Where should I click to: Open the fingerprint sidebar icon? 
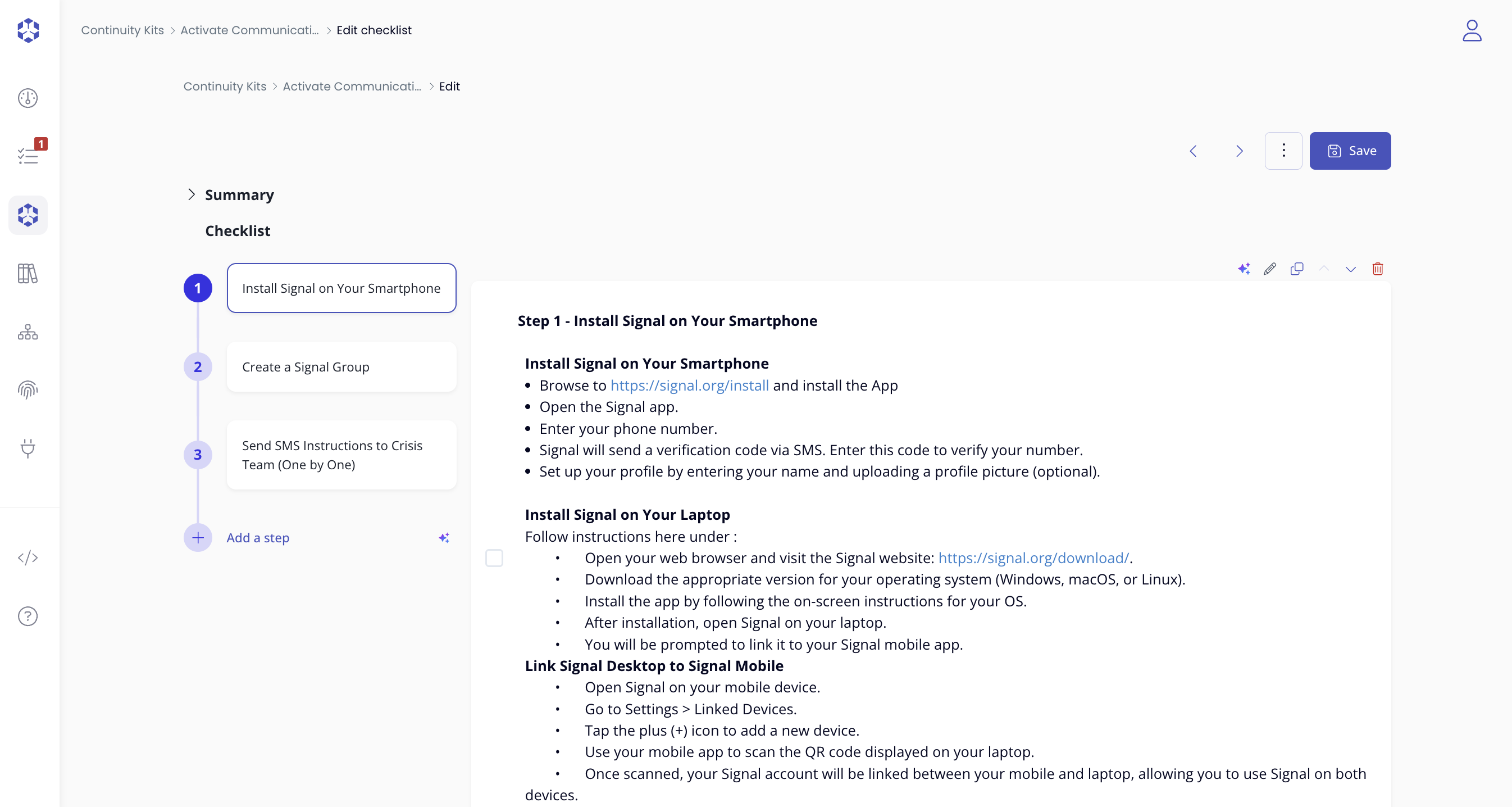click(x=28, y=390)
